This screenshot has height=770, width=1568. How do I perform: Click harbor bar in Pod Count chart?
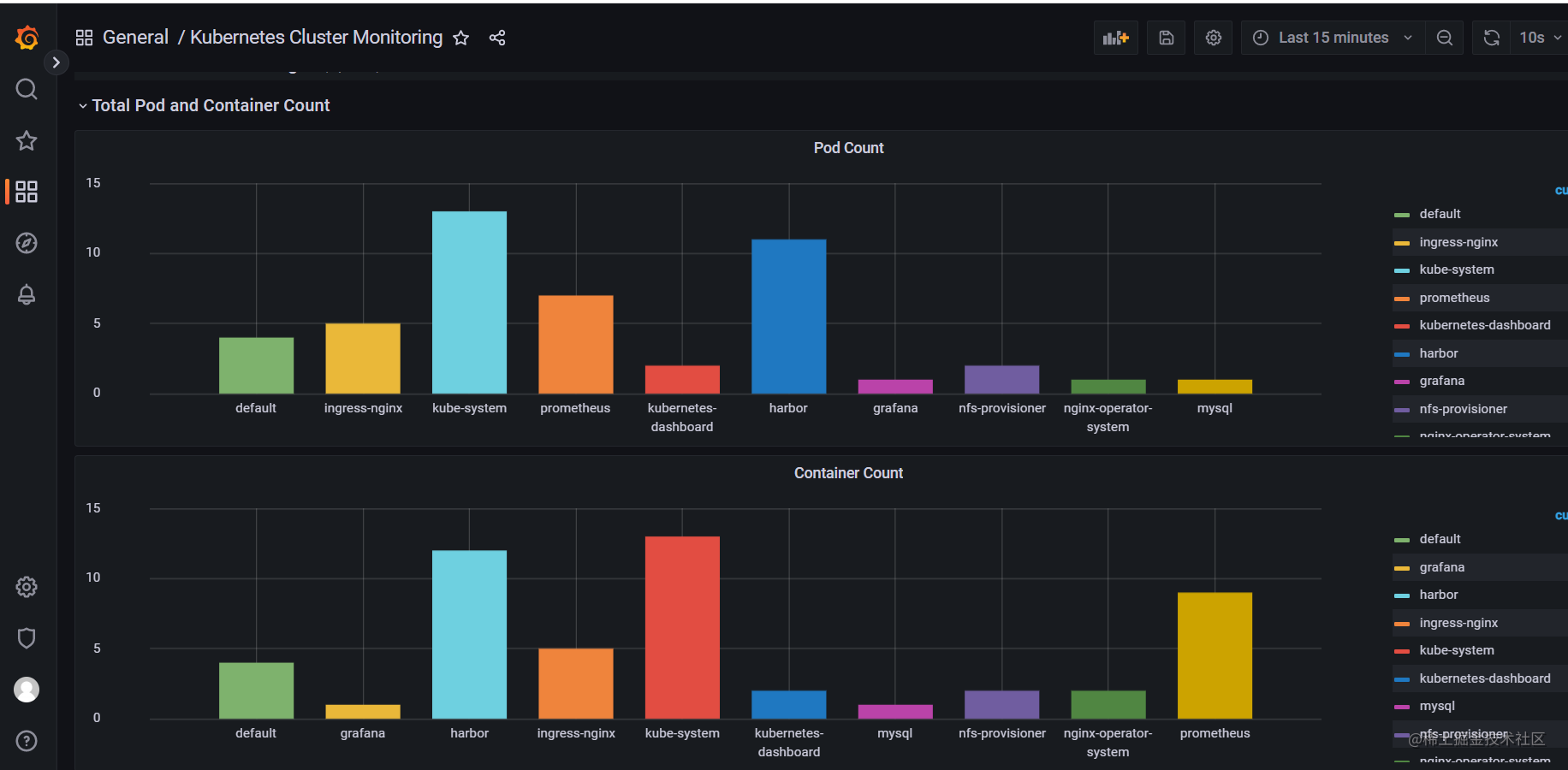[788, 317]
